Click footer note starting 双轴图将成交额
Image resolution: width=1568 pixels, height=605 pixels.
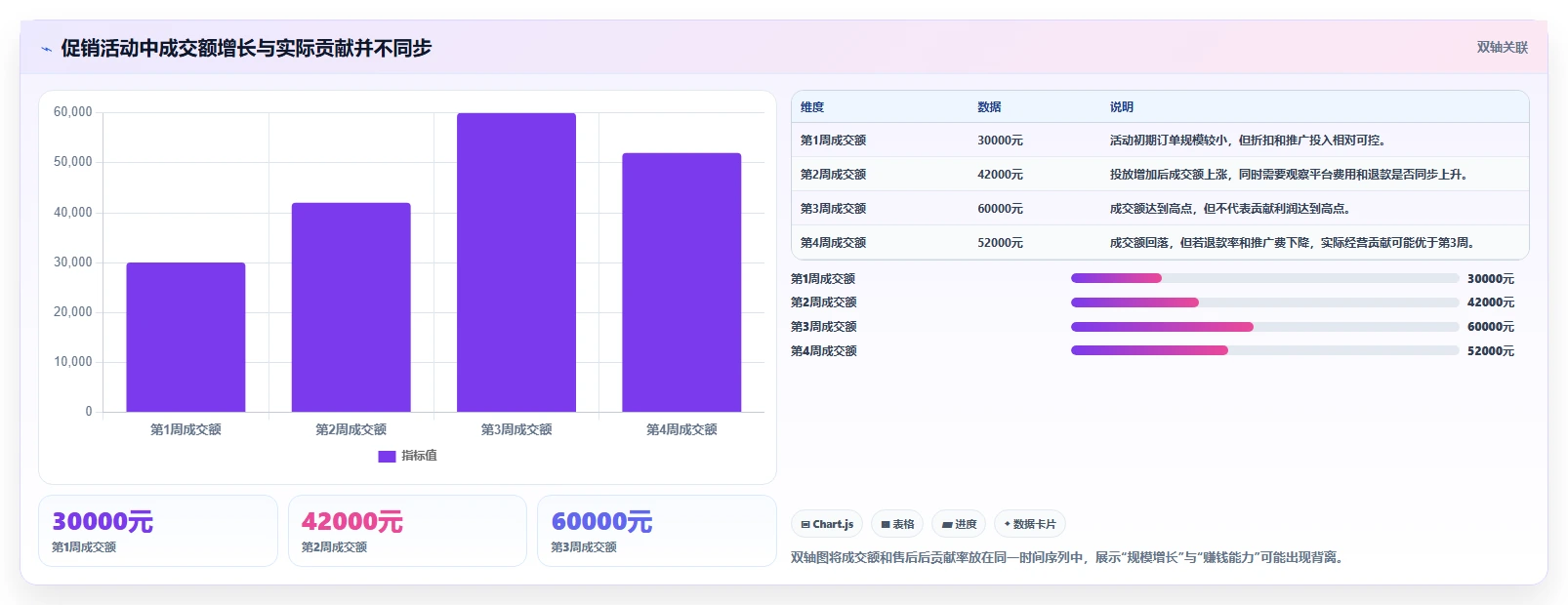pos(1067,558)
